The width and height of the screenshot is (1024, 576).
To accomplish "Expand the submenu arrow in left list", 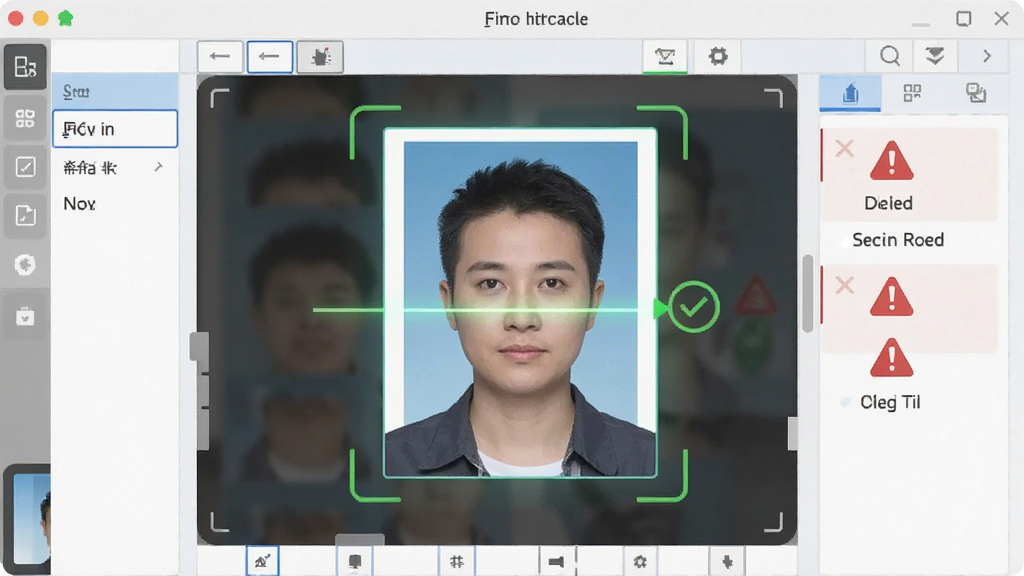I will [158, 167].
